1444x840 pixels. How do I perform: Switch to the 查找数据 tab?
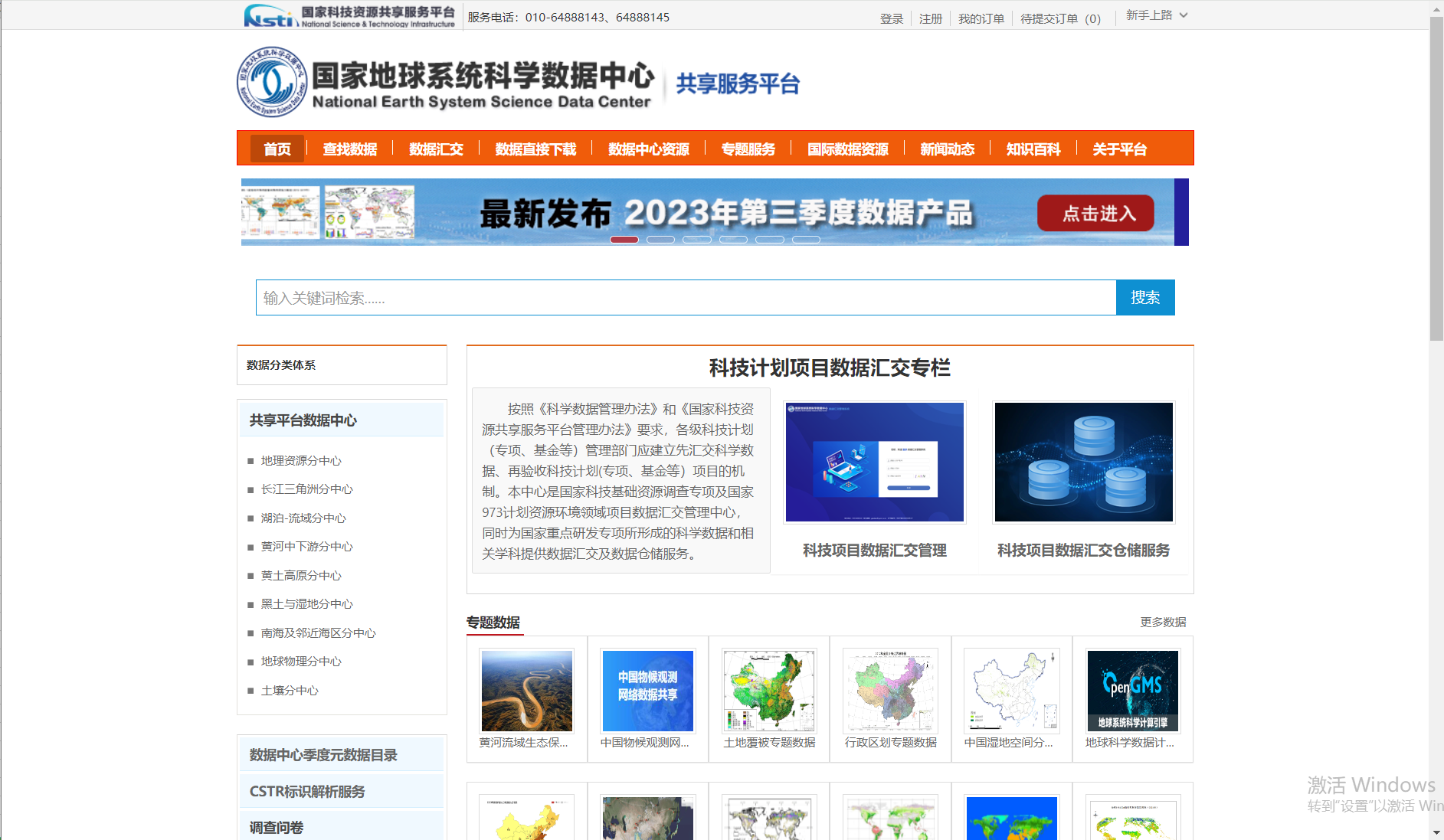(350, 149)
